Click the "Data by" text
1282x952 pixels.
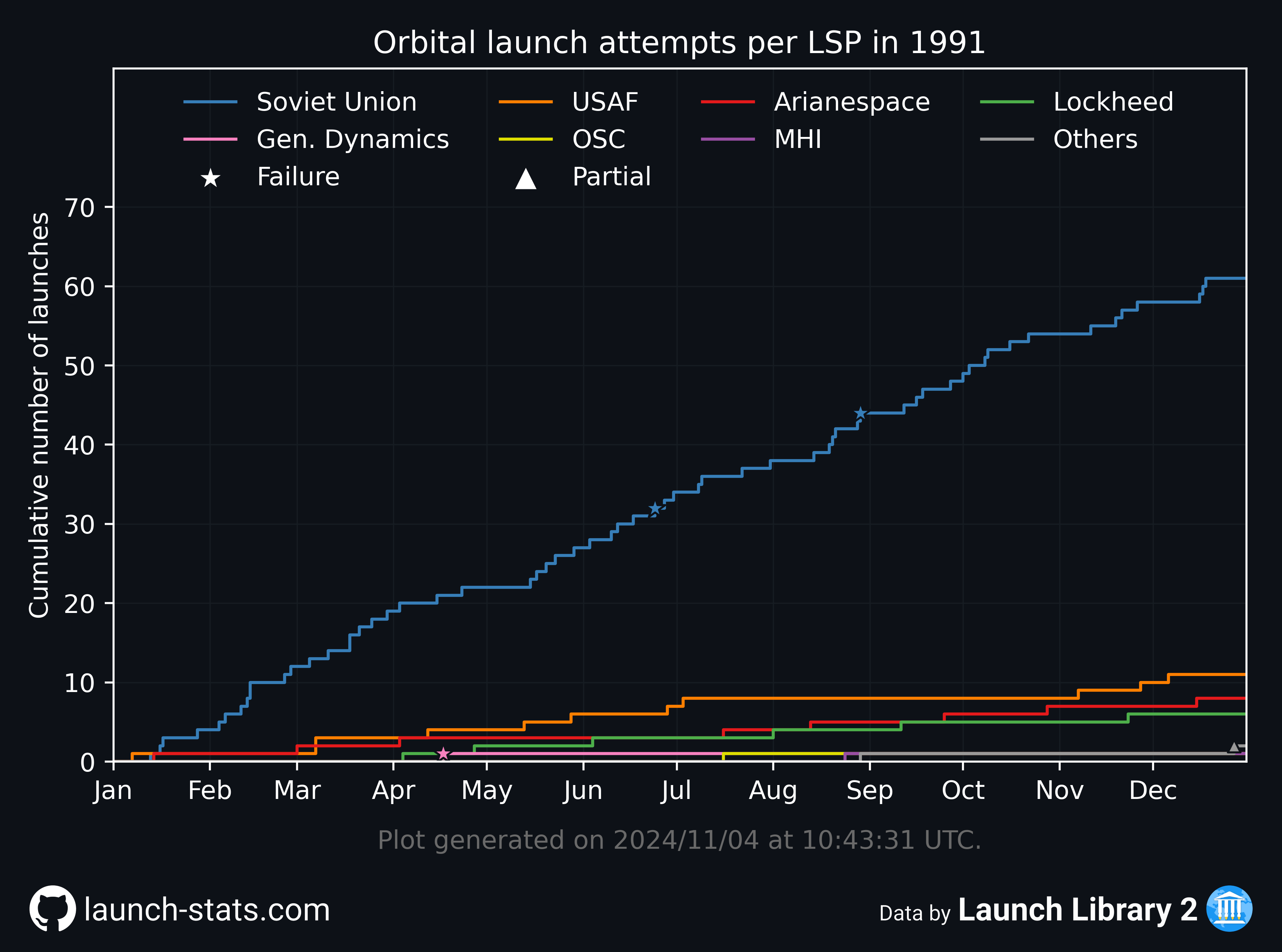click(x=915, y=914)
